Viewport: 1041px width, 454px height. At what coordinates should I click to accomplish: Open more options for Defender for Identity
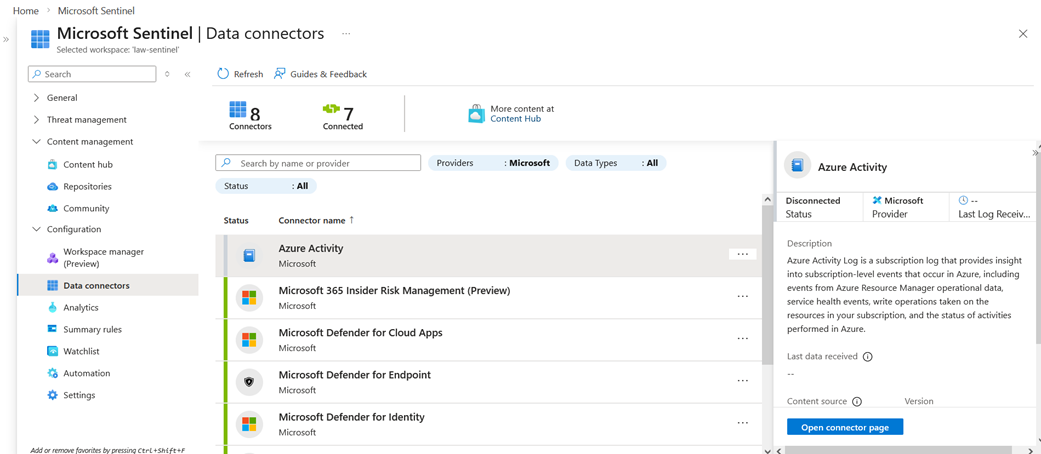pyautogui.click(x=742, y=423)
